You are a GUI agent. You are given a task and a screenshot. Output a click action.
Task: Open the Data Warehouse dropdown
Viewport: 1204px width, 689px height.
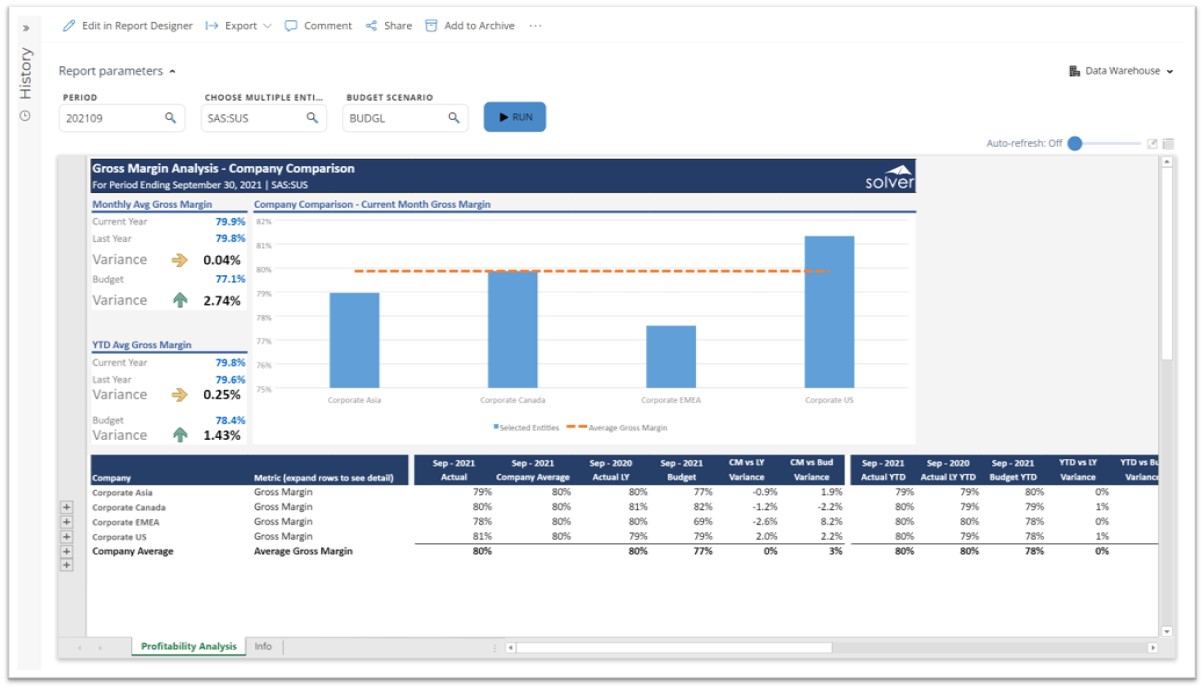pos(1120,71)
